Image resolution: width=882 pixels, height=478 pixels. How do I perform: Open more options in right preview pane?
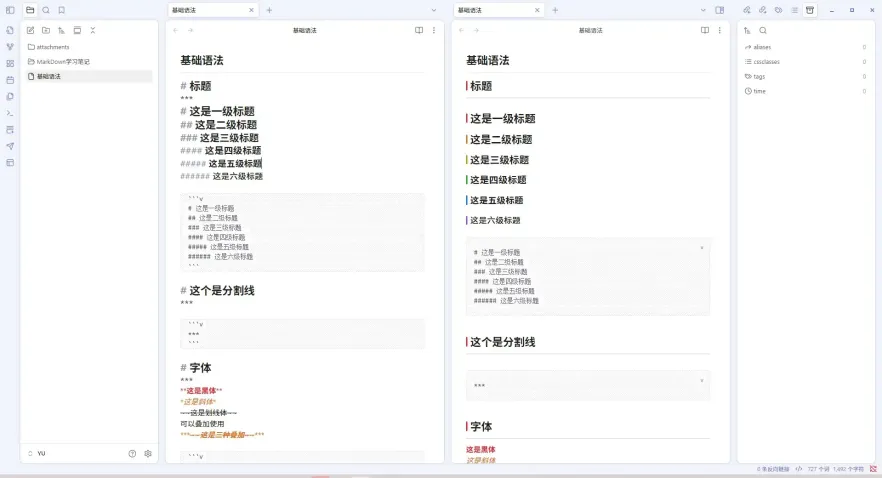point(719,30)
